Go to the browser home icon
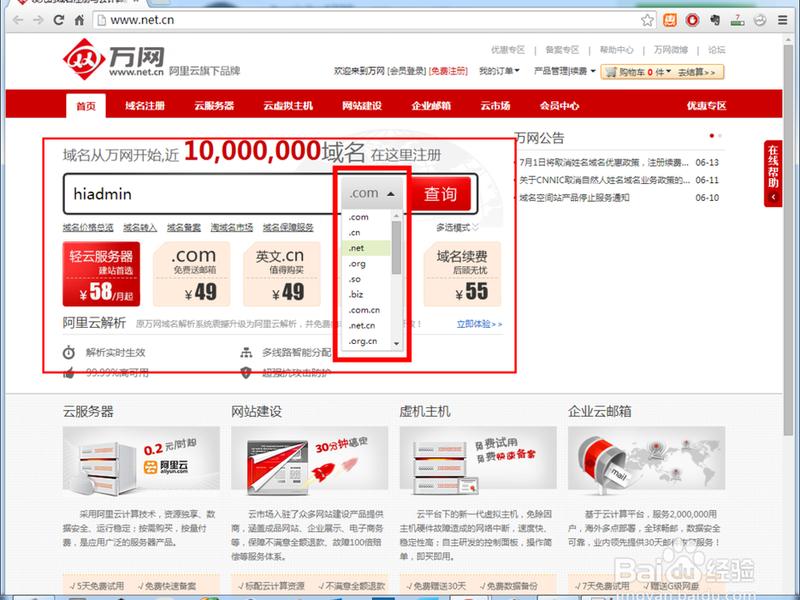 [79, 20]
